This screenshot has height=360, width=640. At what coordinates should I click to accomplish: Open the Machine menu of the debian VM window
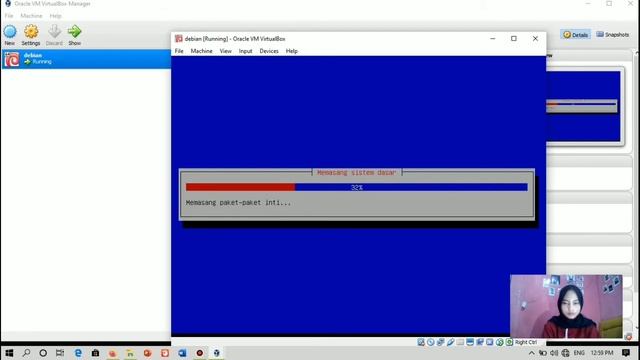(201, 51)
